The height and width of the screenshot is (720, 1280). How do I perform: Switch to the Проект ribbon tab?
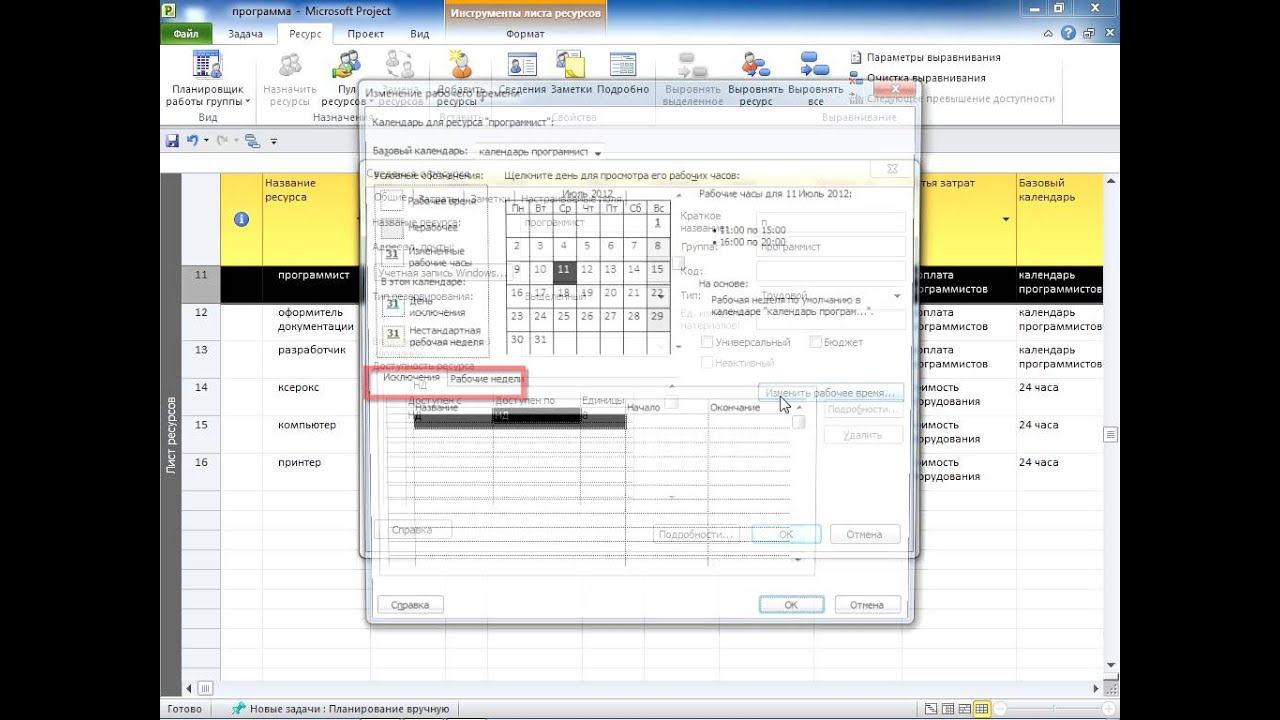pyautogui.click(x=366, y=34)
